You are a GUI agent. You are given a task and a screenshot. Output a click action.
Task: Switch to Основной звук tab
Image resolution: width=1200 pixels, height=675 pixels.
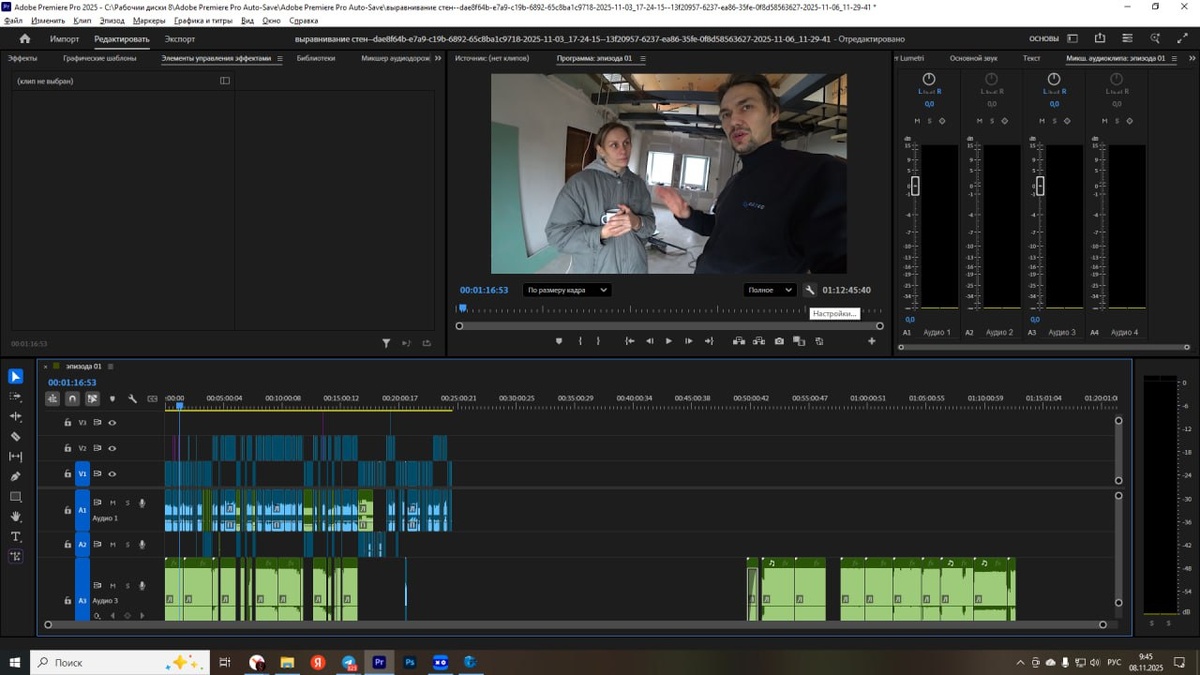973,58
